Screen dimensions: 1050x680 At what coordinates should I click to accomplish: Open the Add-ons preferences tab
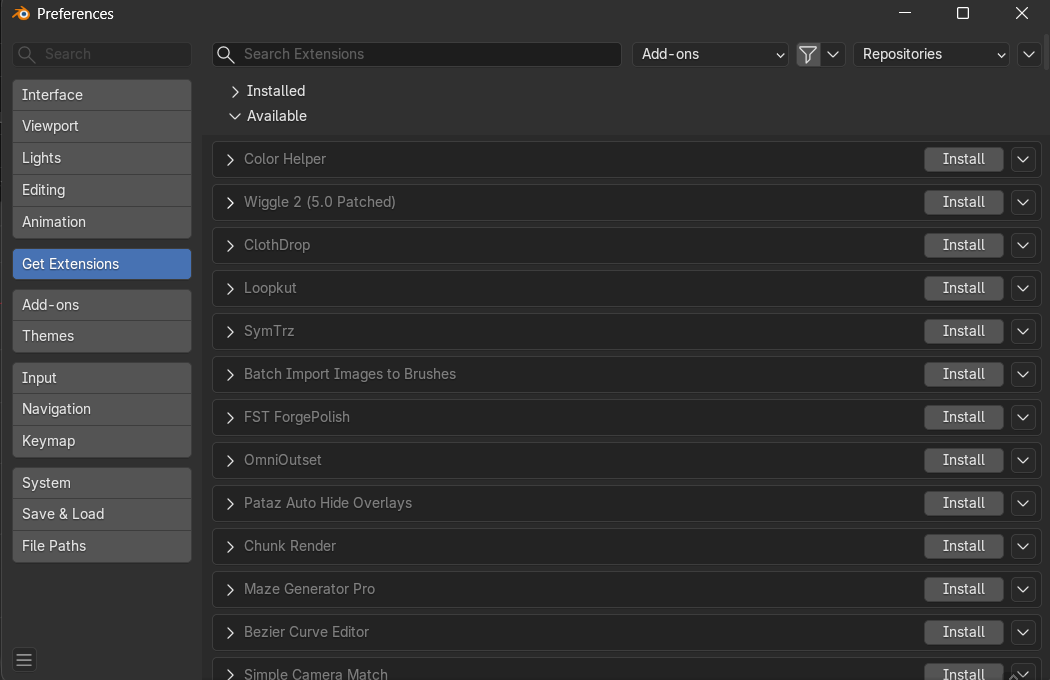(x=102, y=305)
